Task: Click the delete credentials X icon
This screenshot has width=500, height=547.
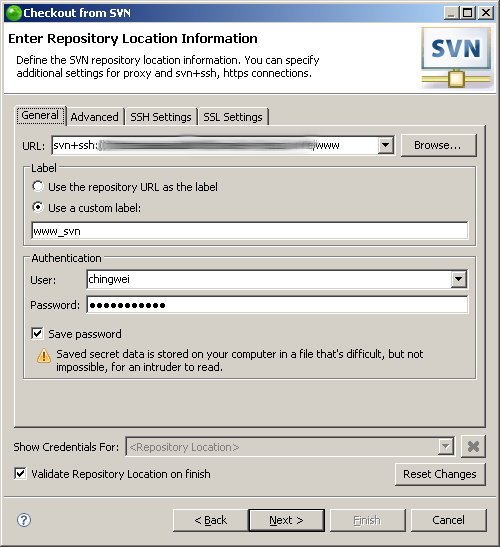Action: click(x=473, y=447)
